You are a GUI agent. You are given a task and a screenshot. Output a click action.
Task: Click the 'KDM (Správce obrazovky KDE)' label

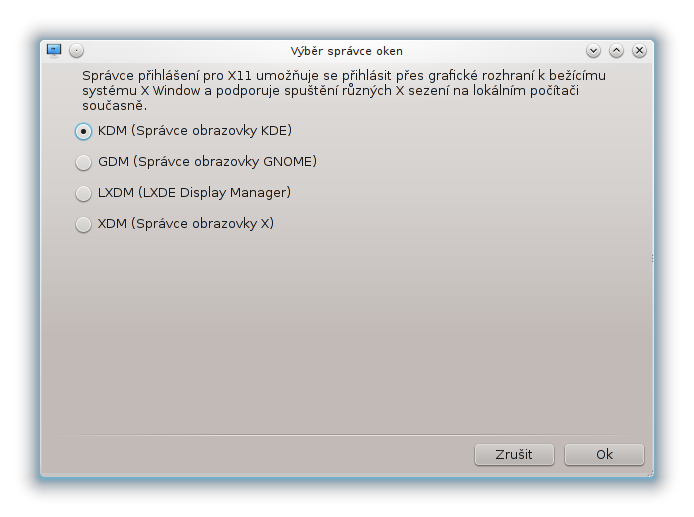(x=195, y=131)
